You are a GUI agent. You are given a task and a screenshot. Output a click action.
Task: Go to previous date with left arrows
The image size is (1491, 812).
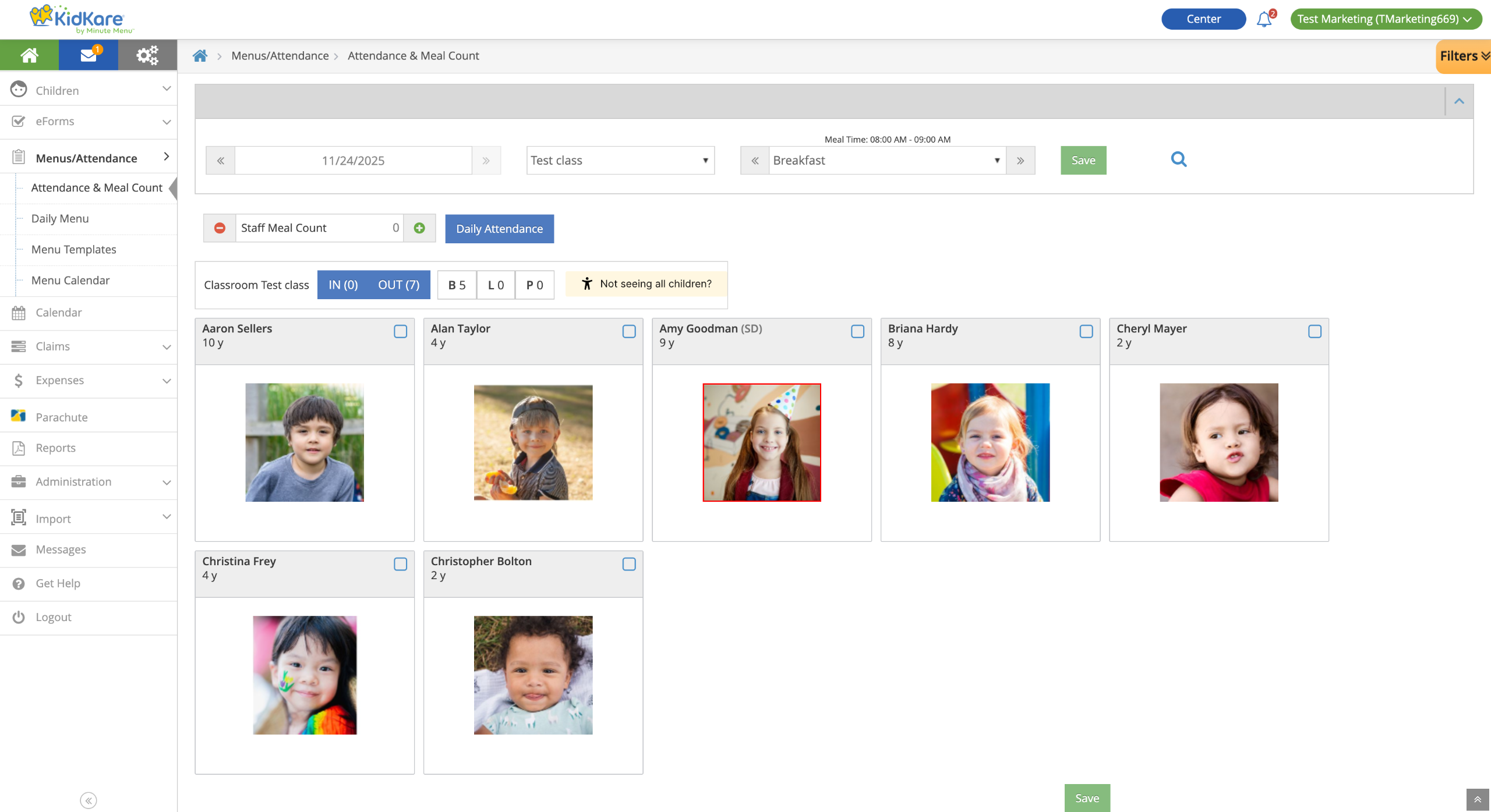click(221, 161)
